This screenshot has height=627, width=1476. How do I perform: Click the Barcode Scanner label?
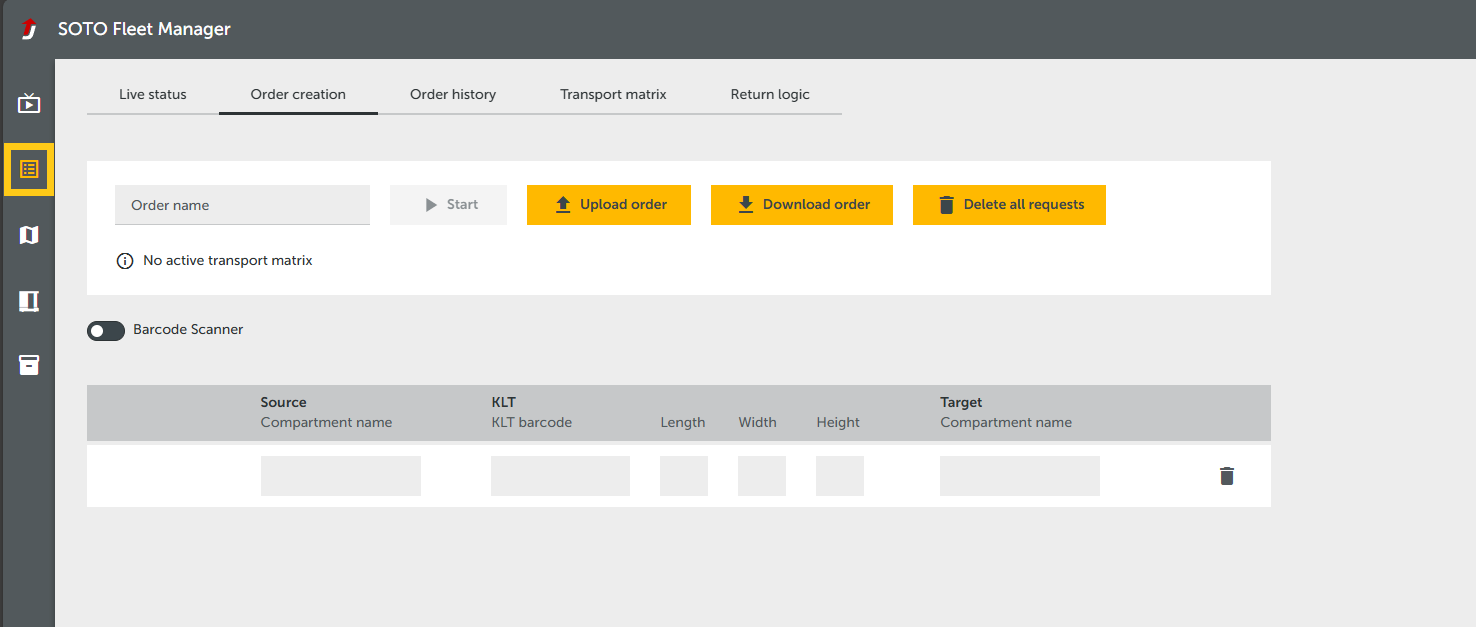pos(188,329)
